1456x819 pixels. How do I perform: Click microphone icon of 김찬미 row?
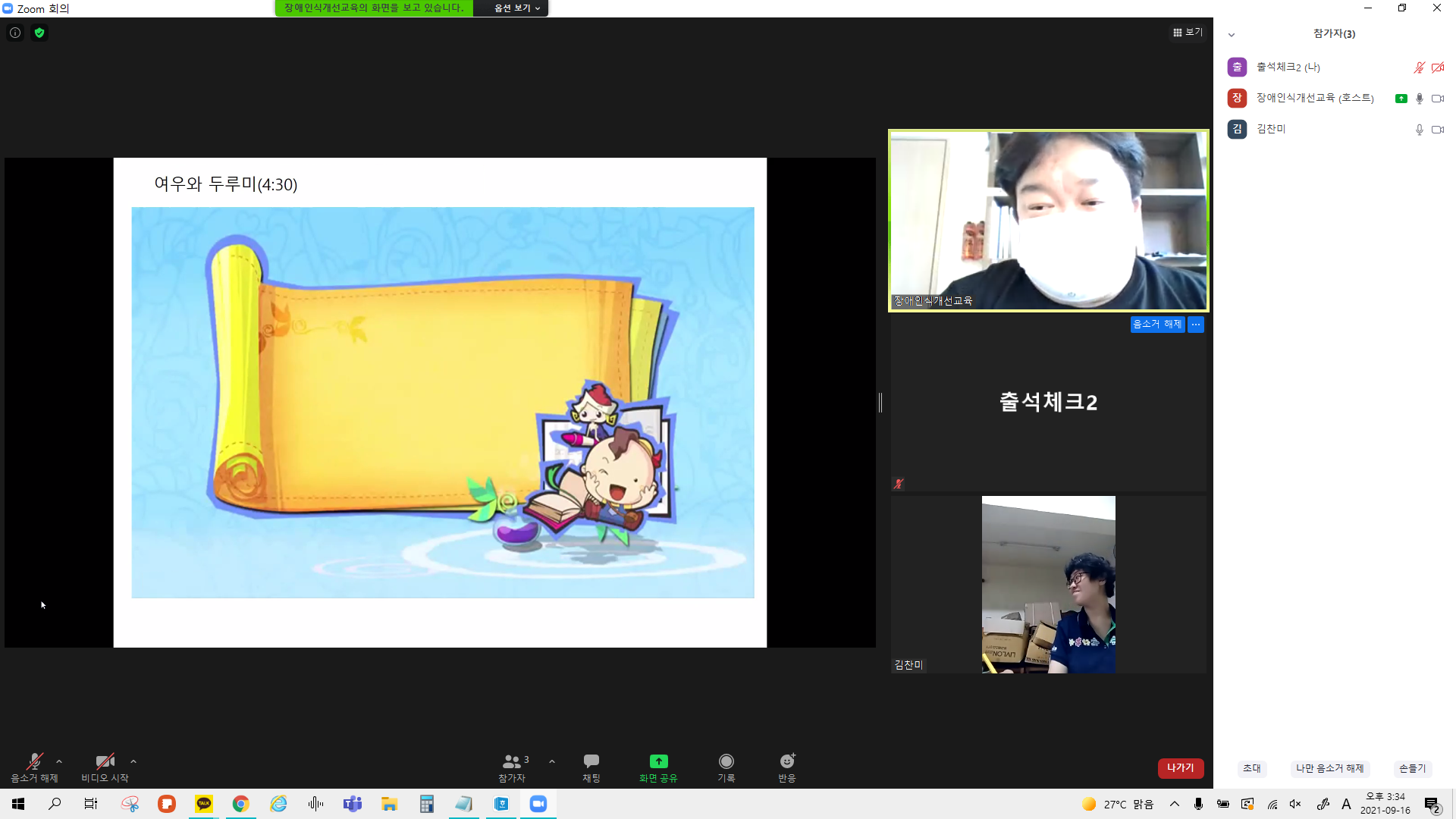tap(1419, 130)
